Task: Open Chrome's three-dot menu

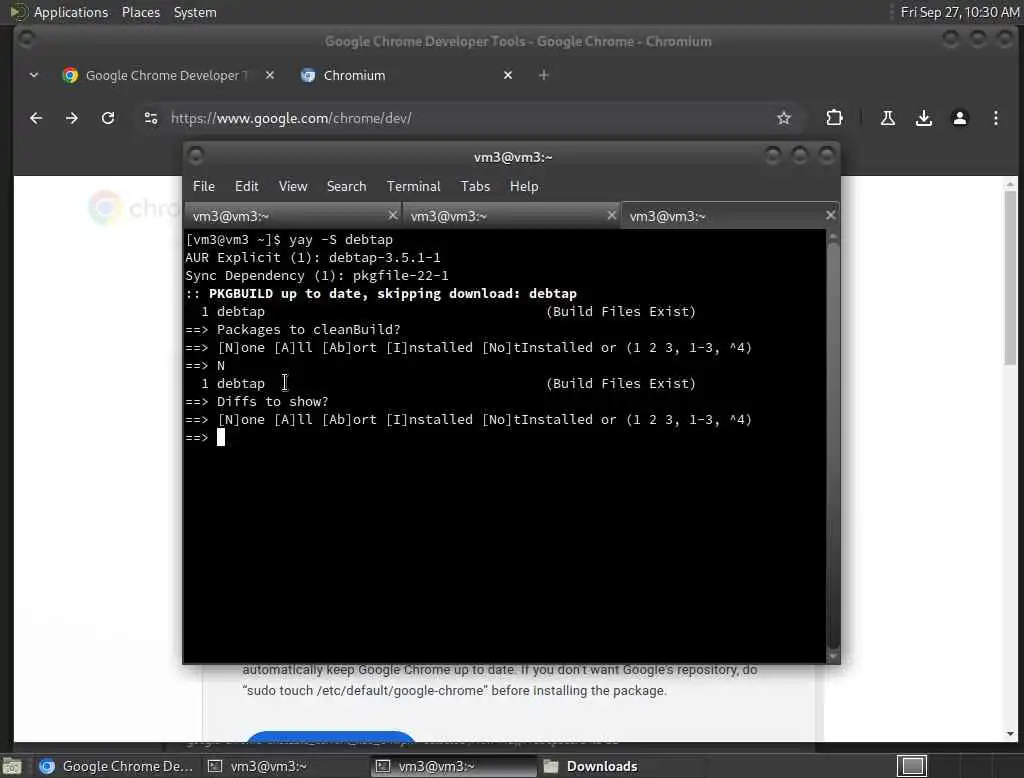Action: click(x=995, y=118)
